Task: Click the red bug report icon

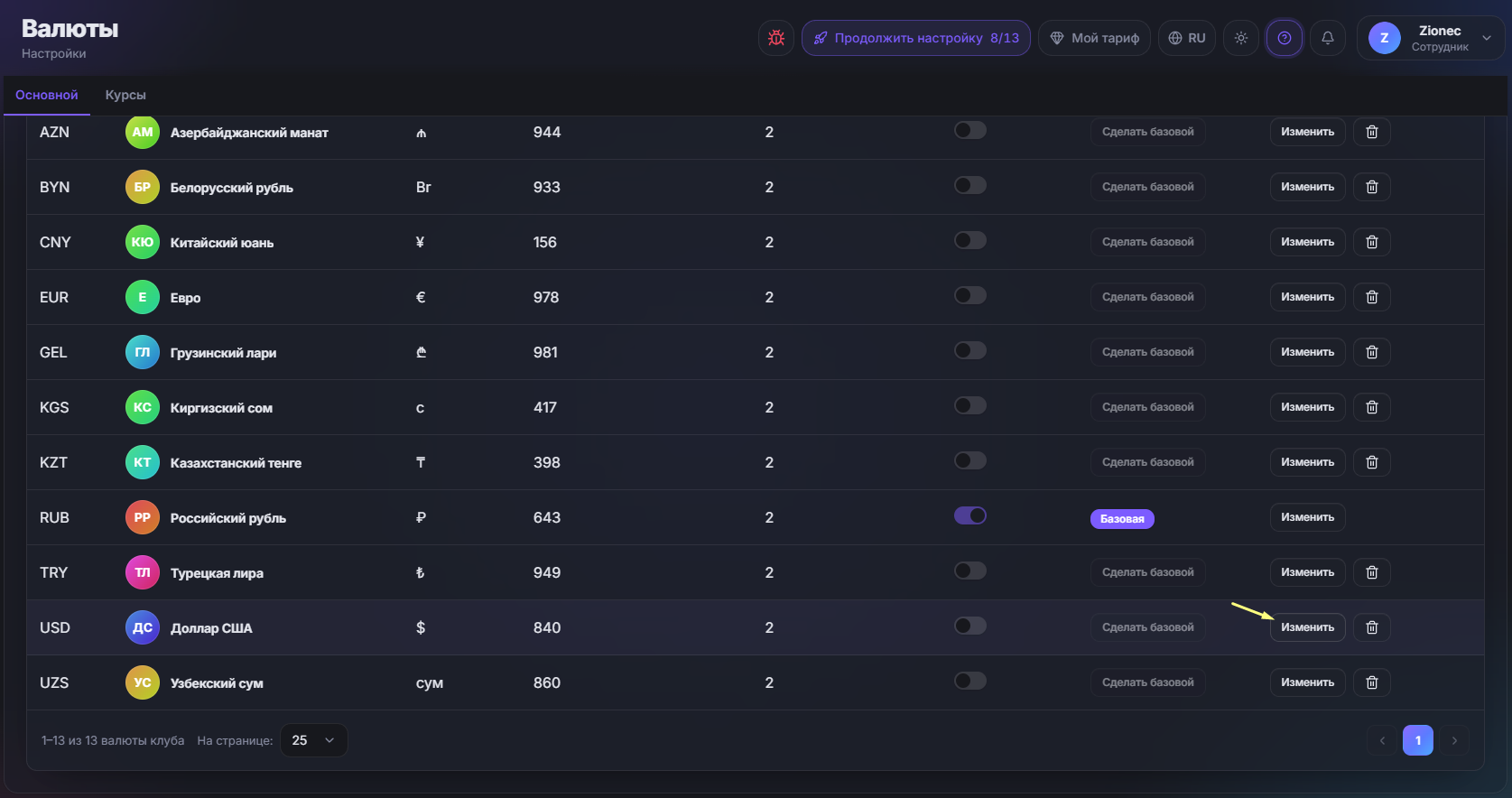Action: pos(775,38)
